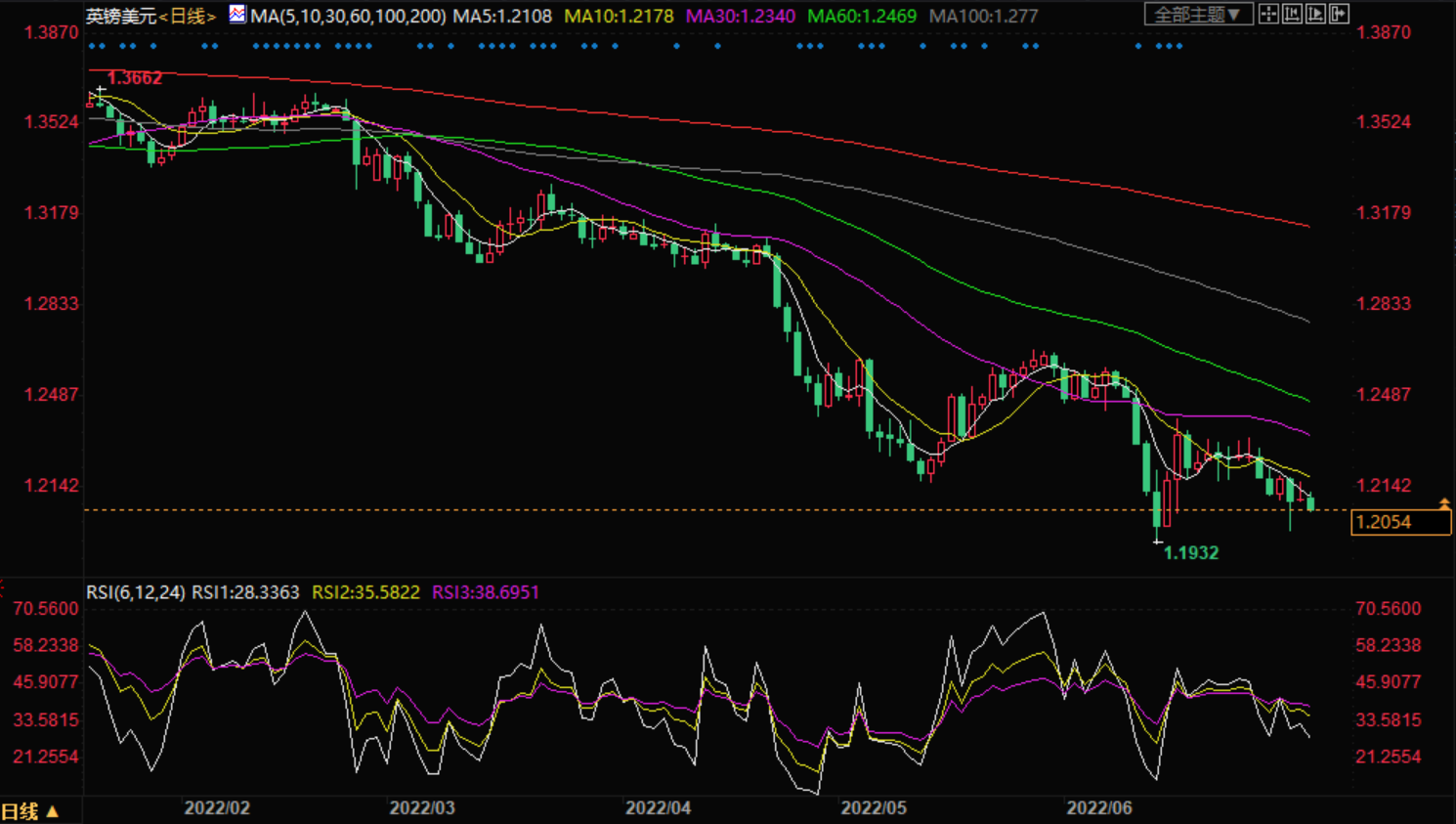Viewport: 1456px width, 824px height.
Task: Click the replay play-arrow chart icon
Action: click(1315, 14)
